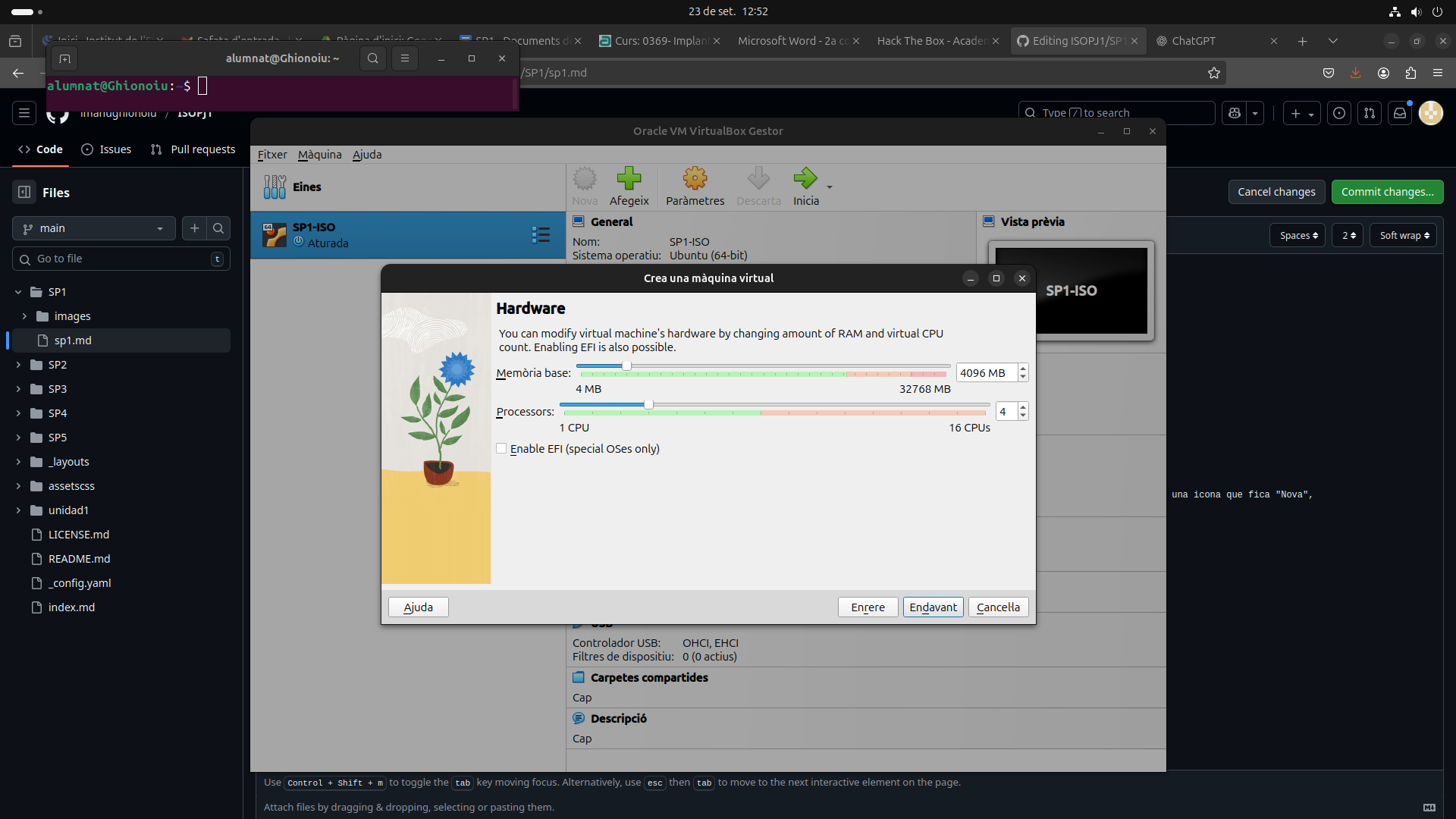1456x819 pixels.
Task: Open the Eines tools icon
Action: pyautogui.click(x=275, y=187)
